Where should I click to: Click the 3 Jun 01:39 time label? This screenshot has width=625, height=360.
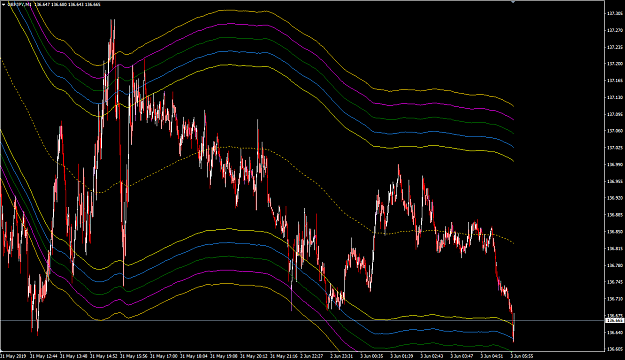pyautogui.click(x=402, y=356)
